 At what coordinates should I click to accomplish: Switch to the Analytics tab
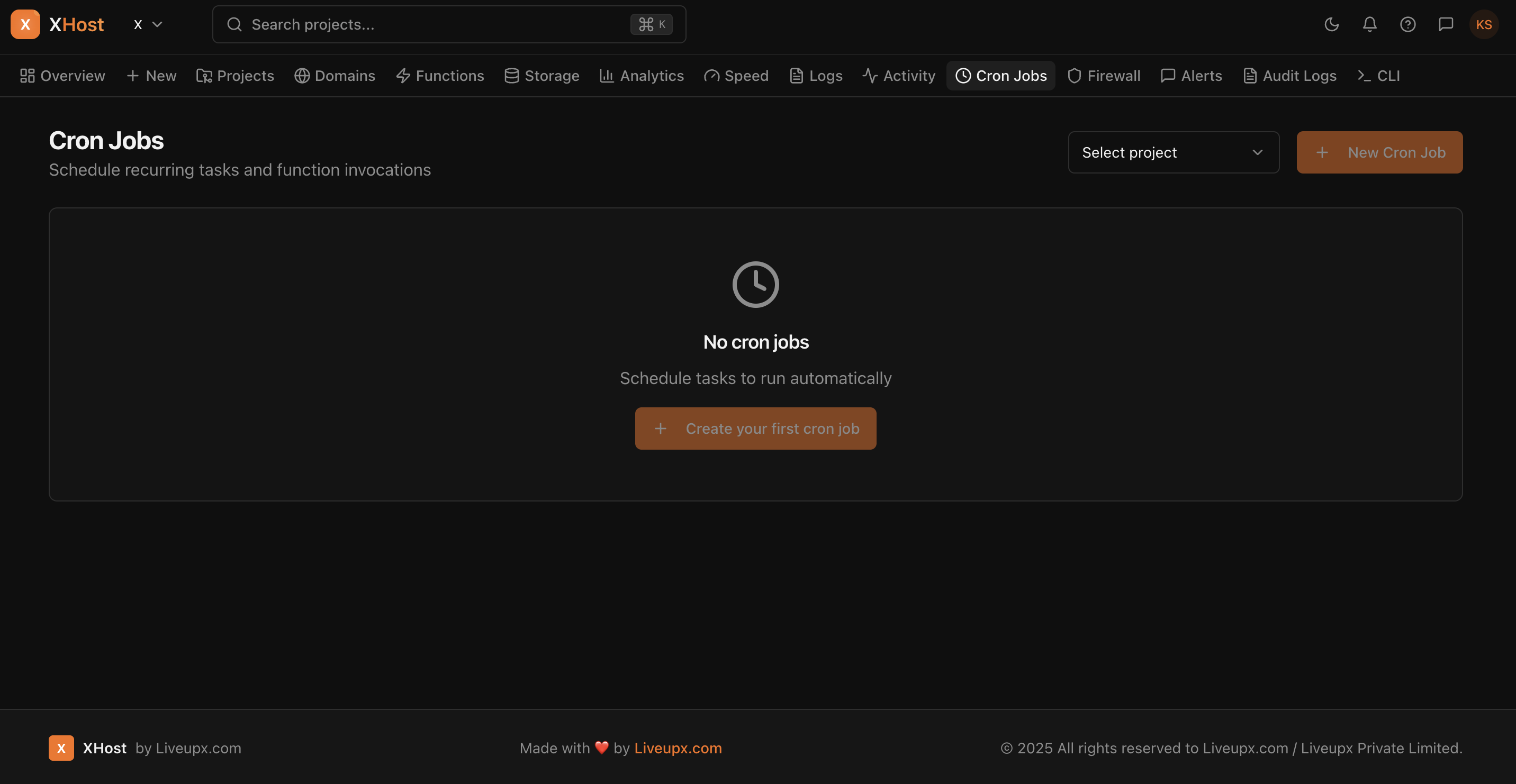click(x=642, y=75)
